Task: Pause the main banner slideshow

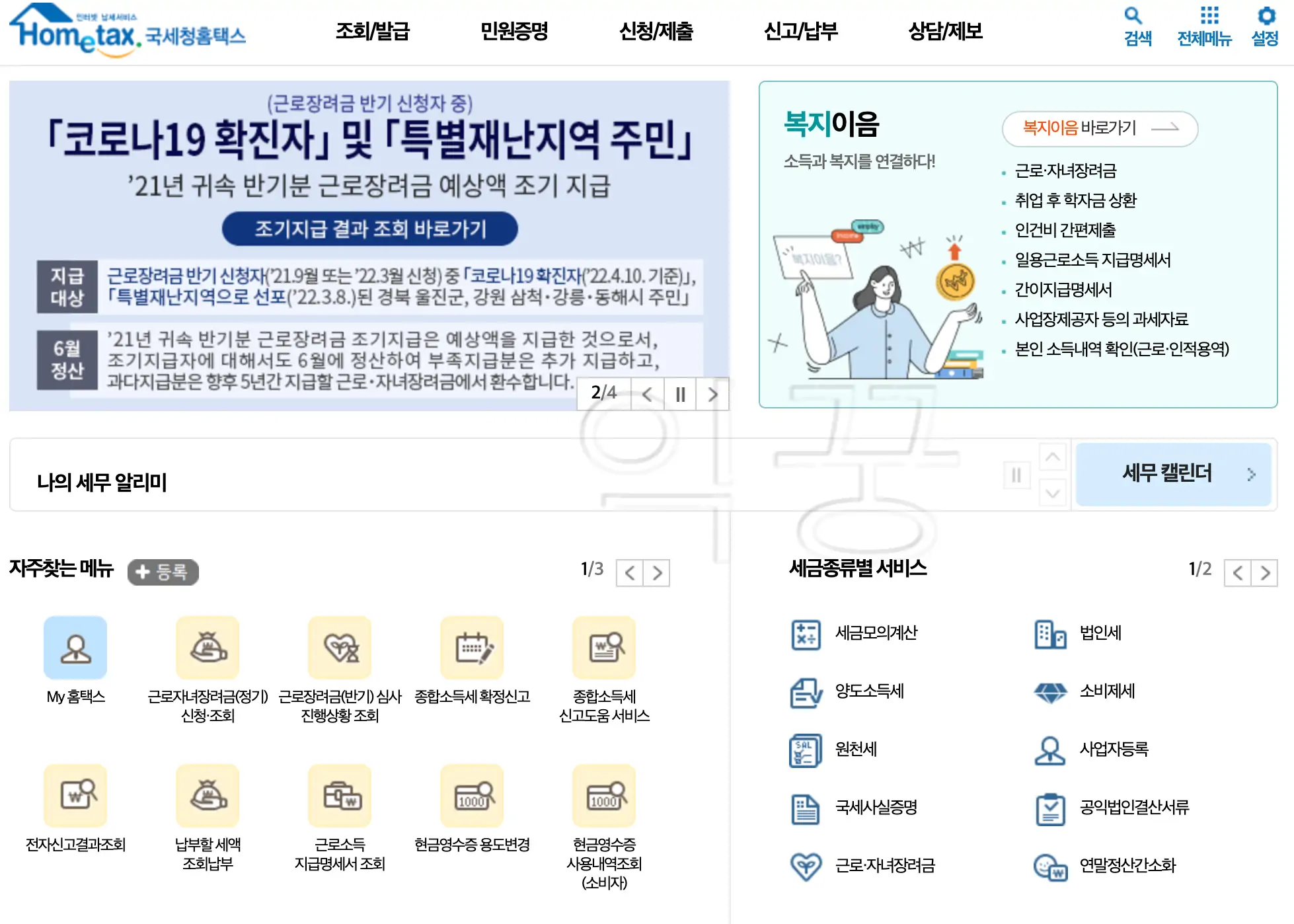Action: click(x=679, y=394)
